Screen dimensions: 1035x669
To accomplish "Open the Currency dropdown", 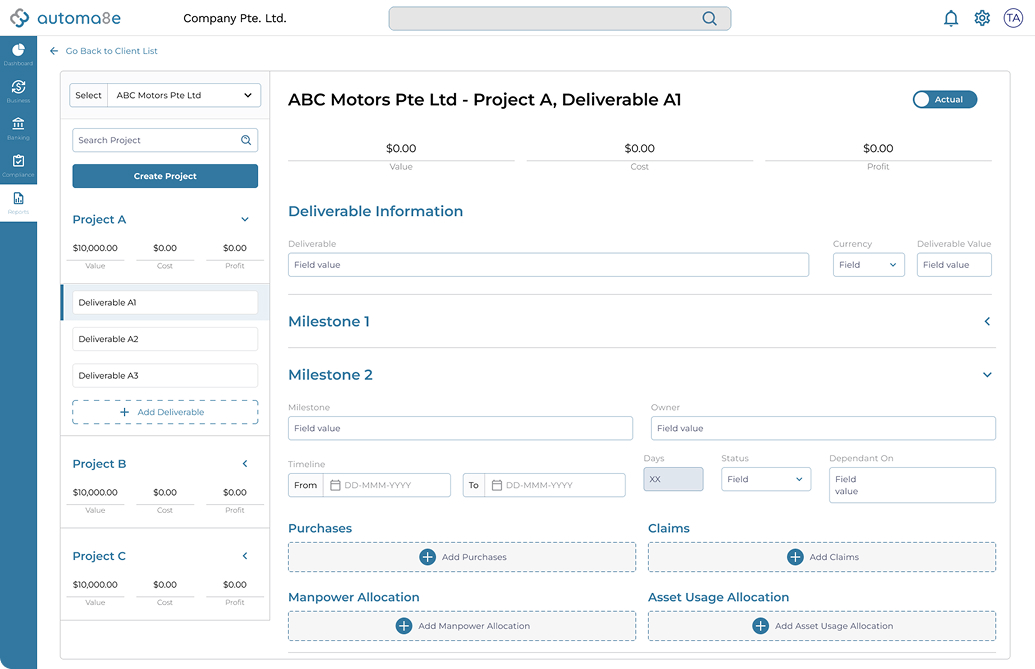I will click(x=868, y=265).
